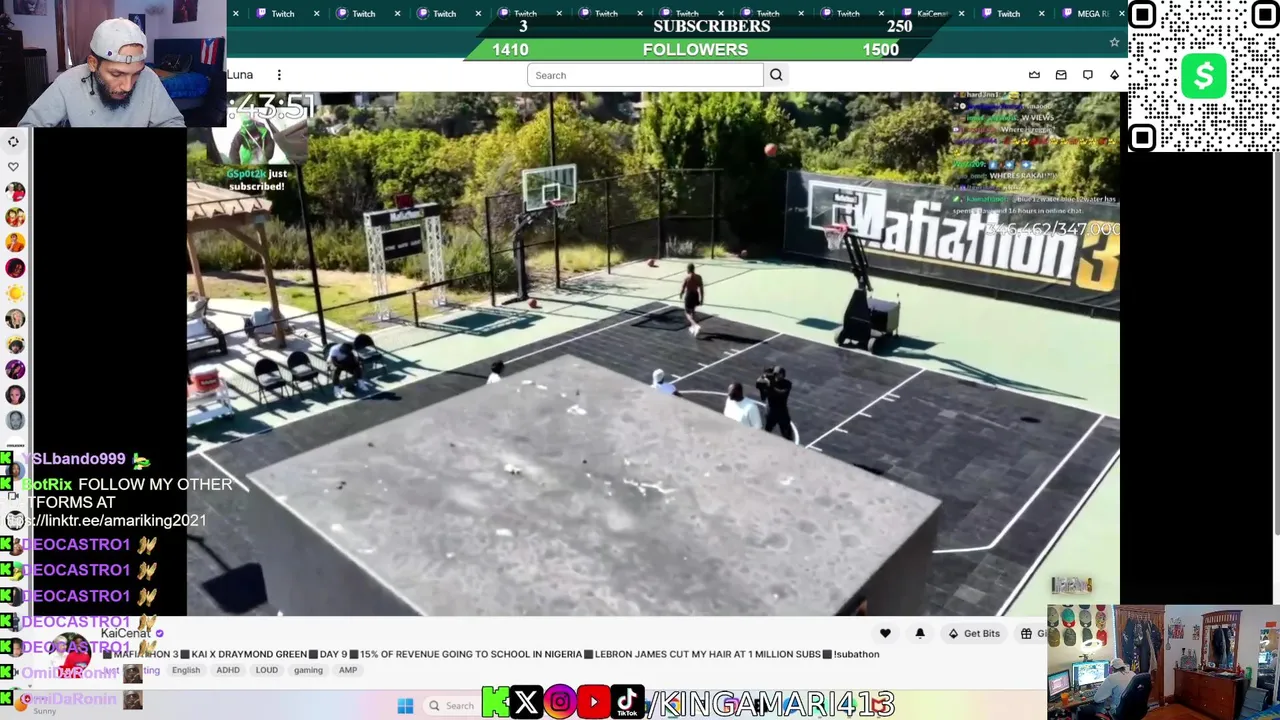
Task: Bookmark page with the star icon
Action: (x=1114, y=42)
